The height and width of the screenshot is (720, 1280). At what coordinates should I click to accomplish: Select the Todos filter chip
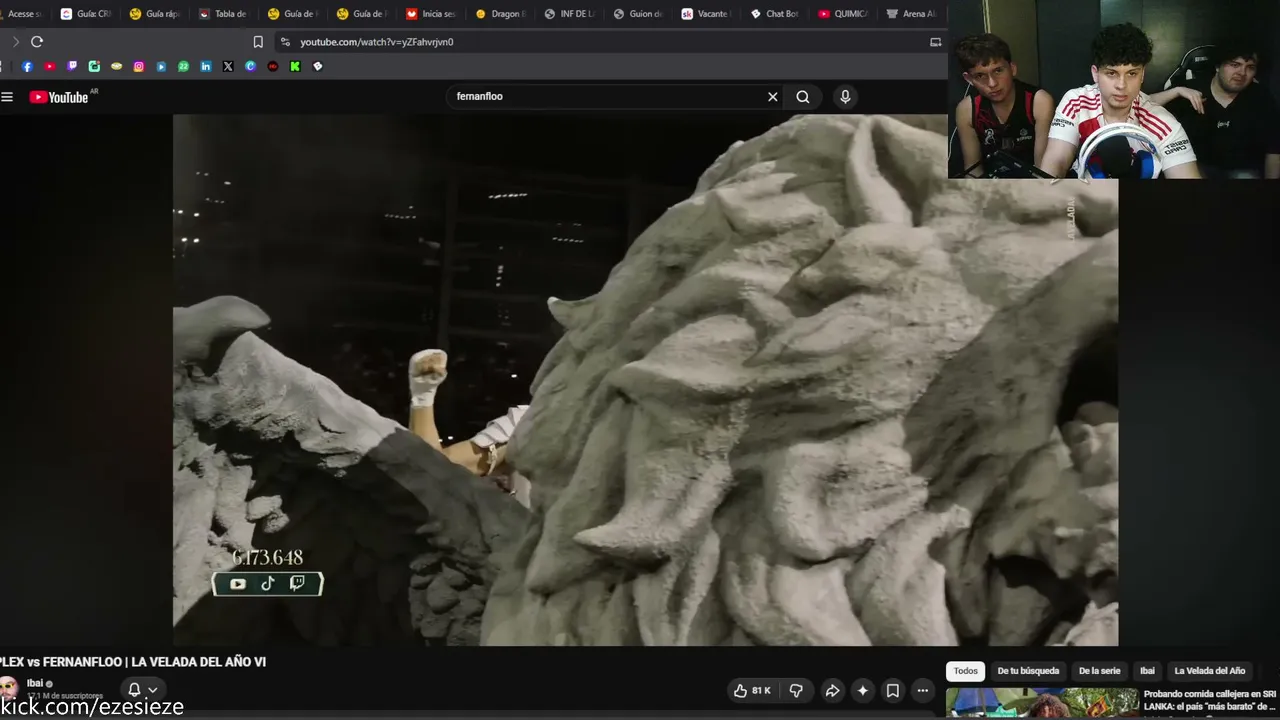click(x=965, y=671)
